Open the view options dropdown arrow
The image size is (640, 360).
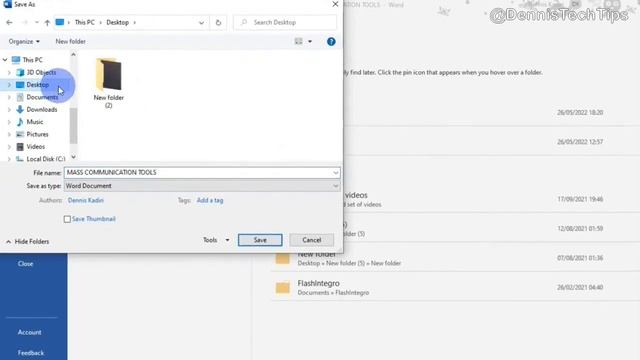click(310, 42)
